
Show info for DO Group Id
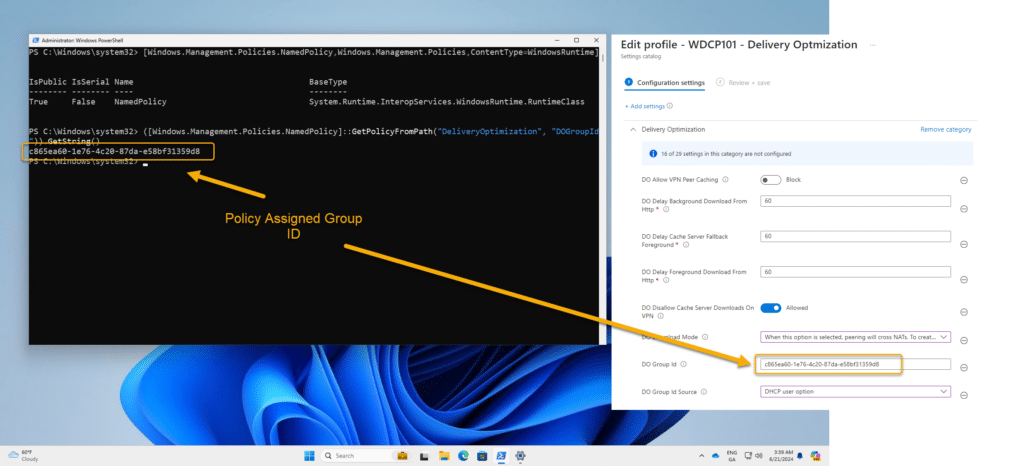[684, 365]
